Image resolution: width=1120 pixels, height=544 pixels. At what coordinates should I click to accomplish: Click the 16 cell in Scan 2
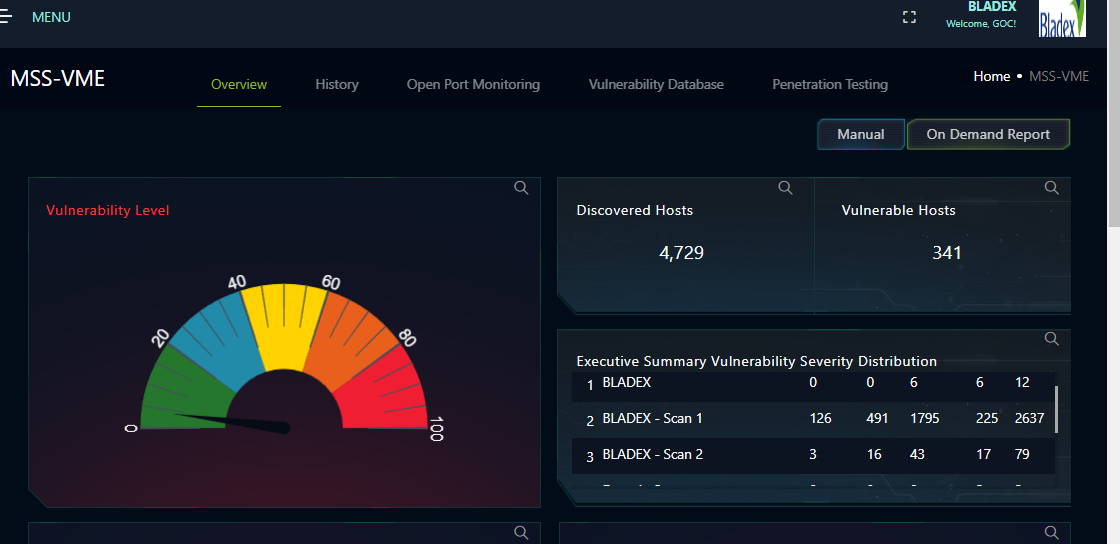[874, 454]
